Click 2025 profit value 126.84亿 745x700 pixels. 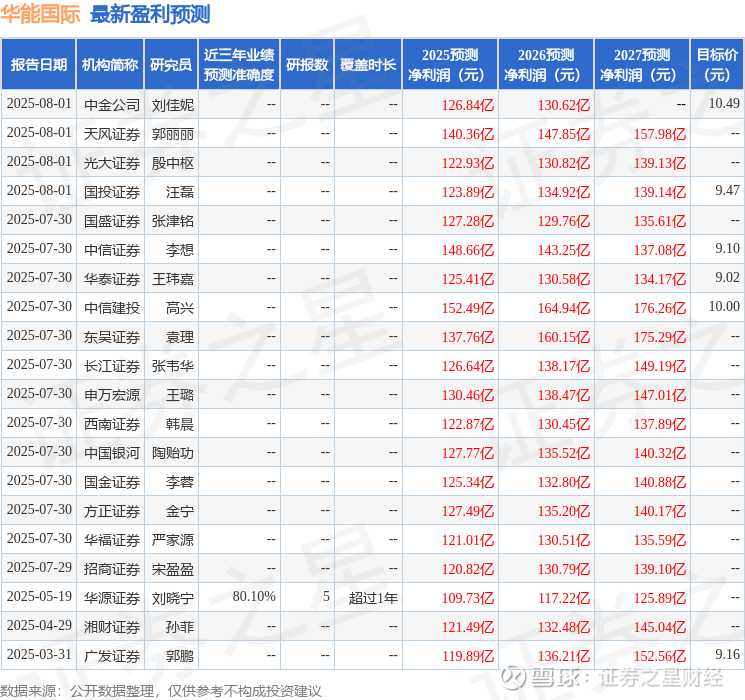pyautogui.click(x=468, y=105)
